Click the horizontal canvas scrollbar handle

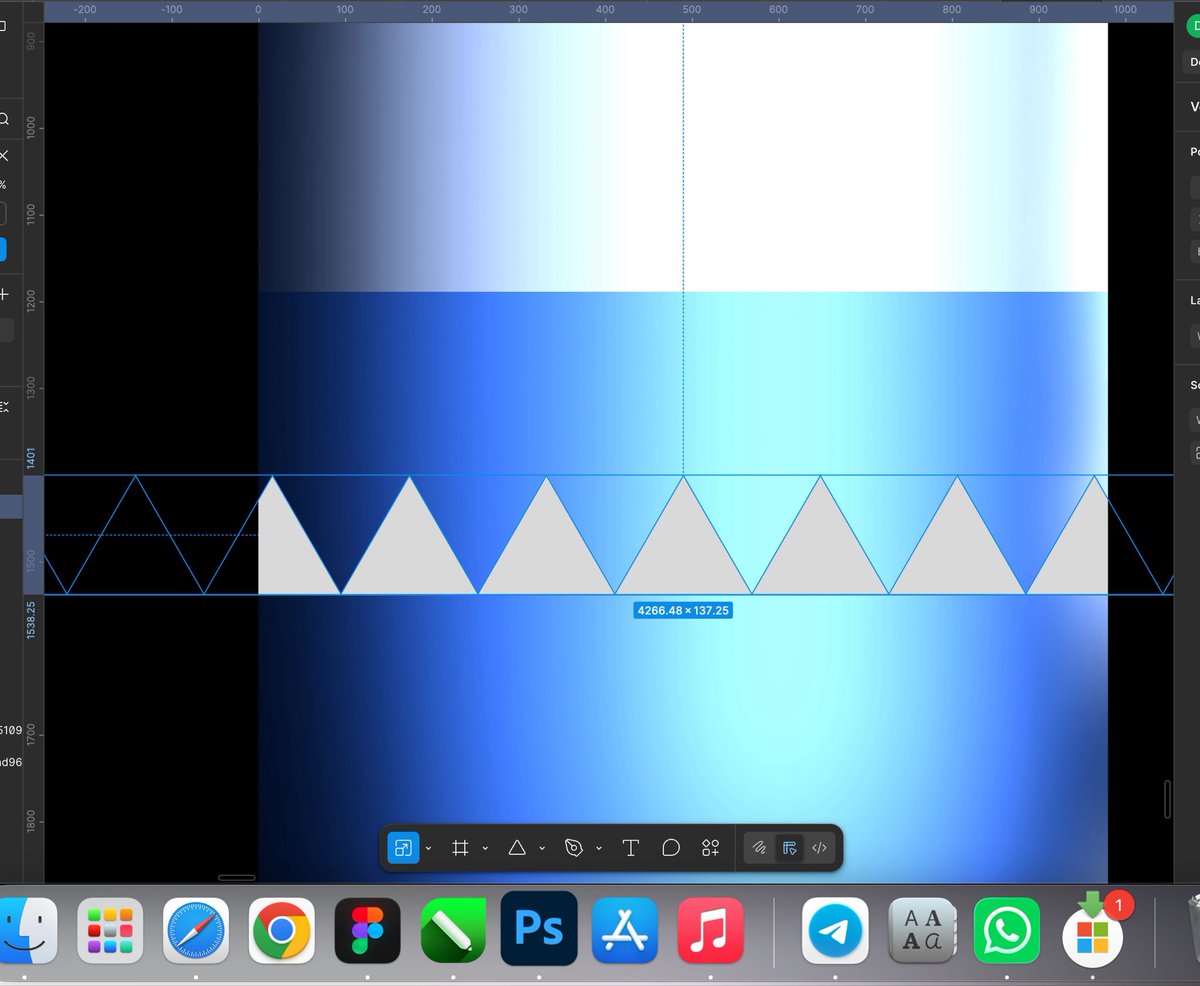pos(236,877)
